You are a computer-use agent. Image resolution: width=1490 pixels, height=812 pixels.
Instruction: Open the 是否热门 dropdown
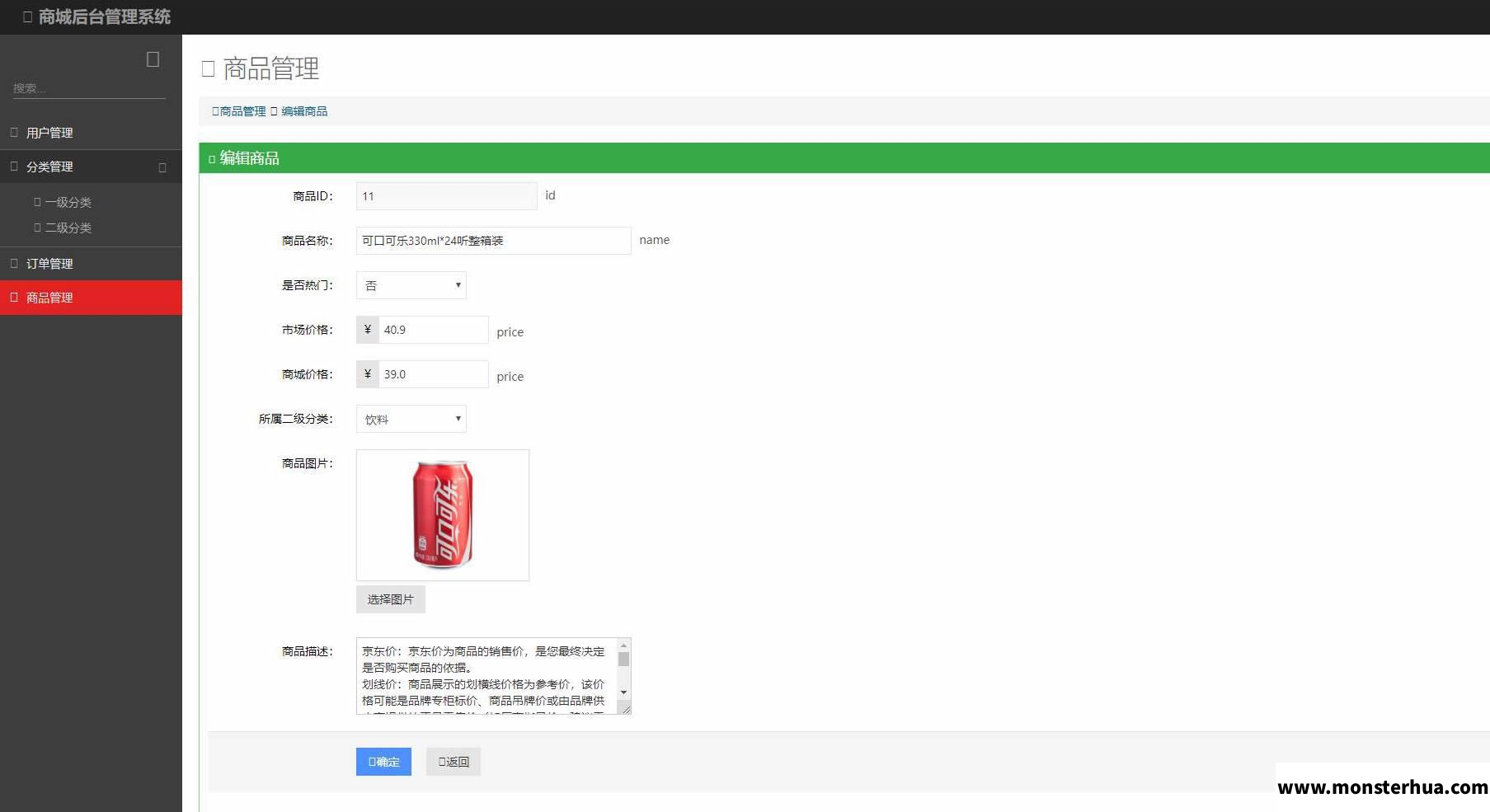[x=411, y=285]
